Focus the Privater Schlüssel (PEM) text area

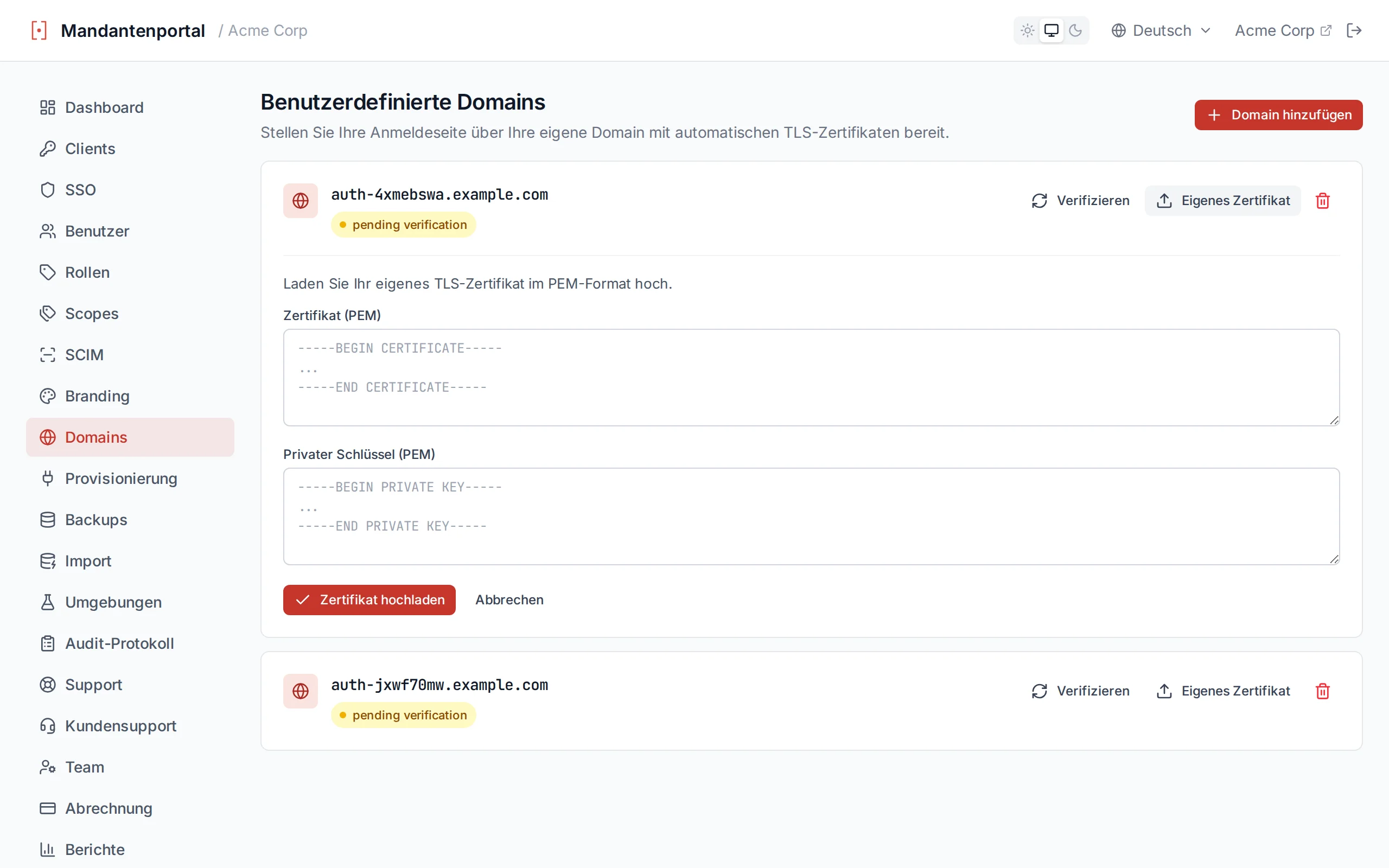812,516
